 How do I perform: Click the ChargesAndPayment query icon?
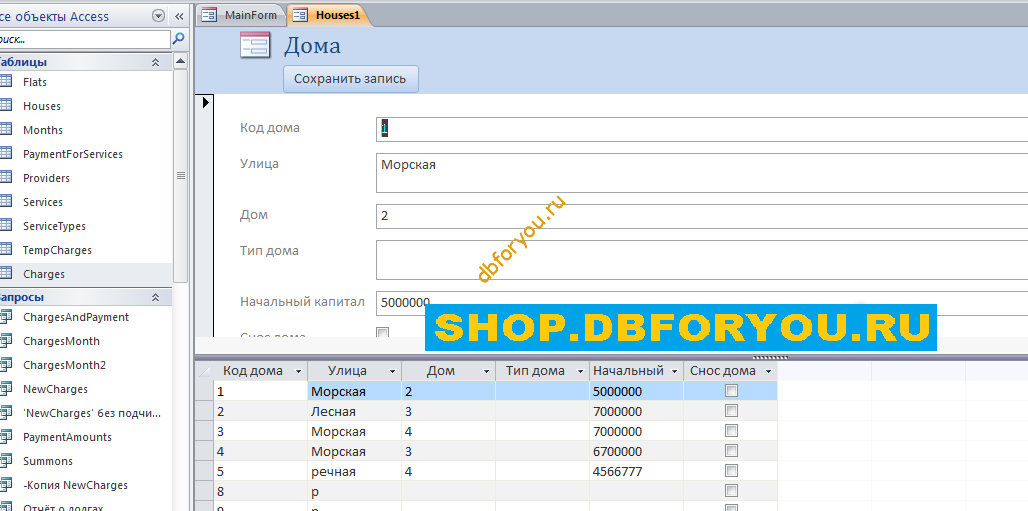tap(6, 317)
